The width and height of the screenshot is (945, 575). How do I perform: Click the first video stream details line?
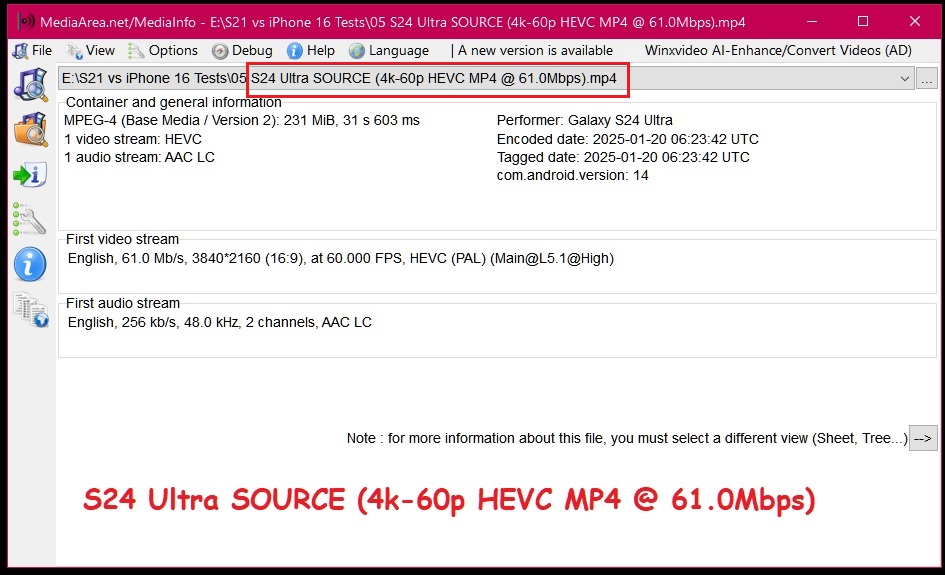[x=341, y=259]
